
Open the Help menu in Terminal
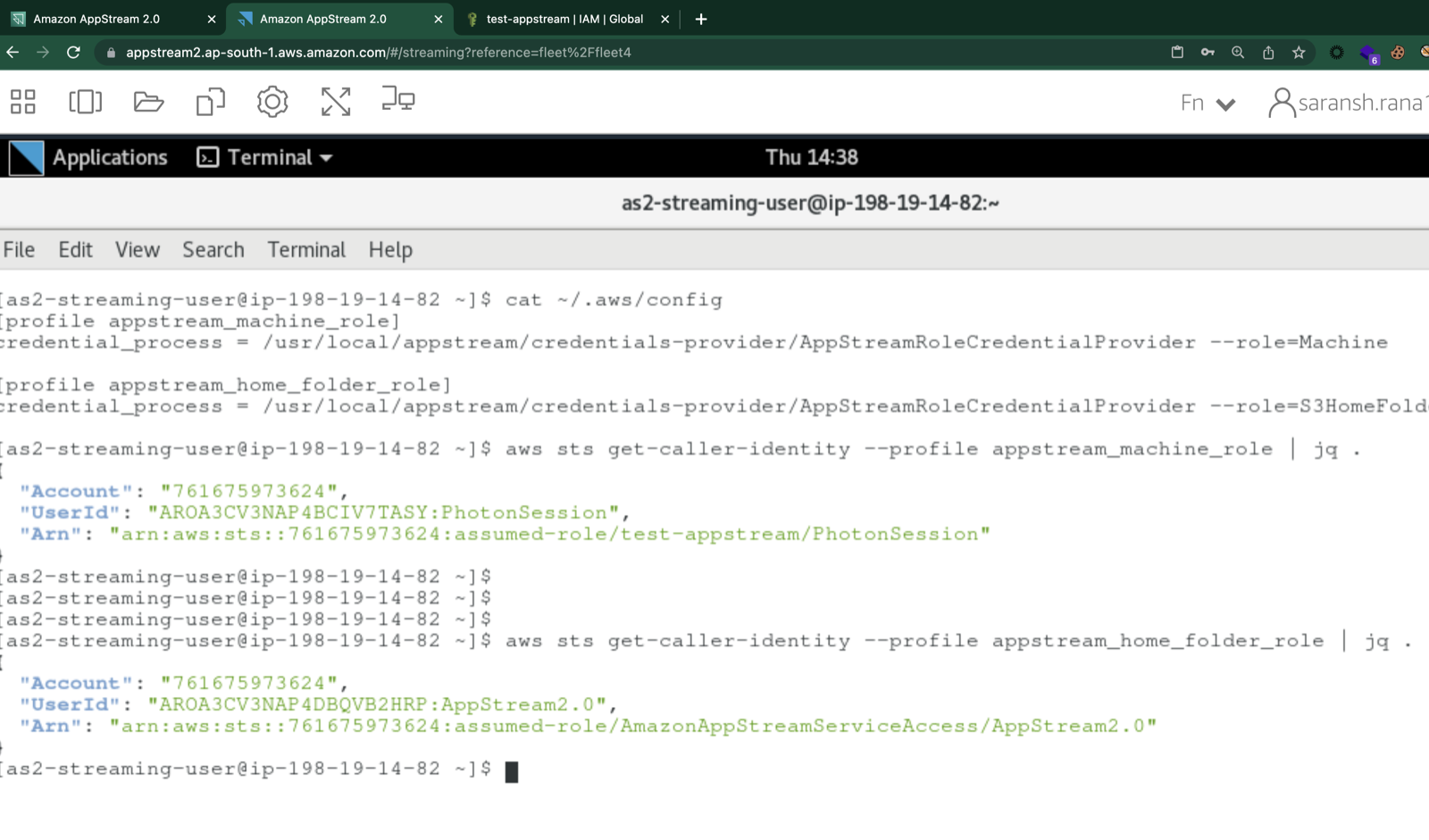[x=390, y=250]
